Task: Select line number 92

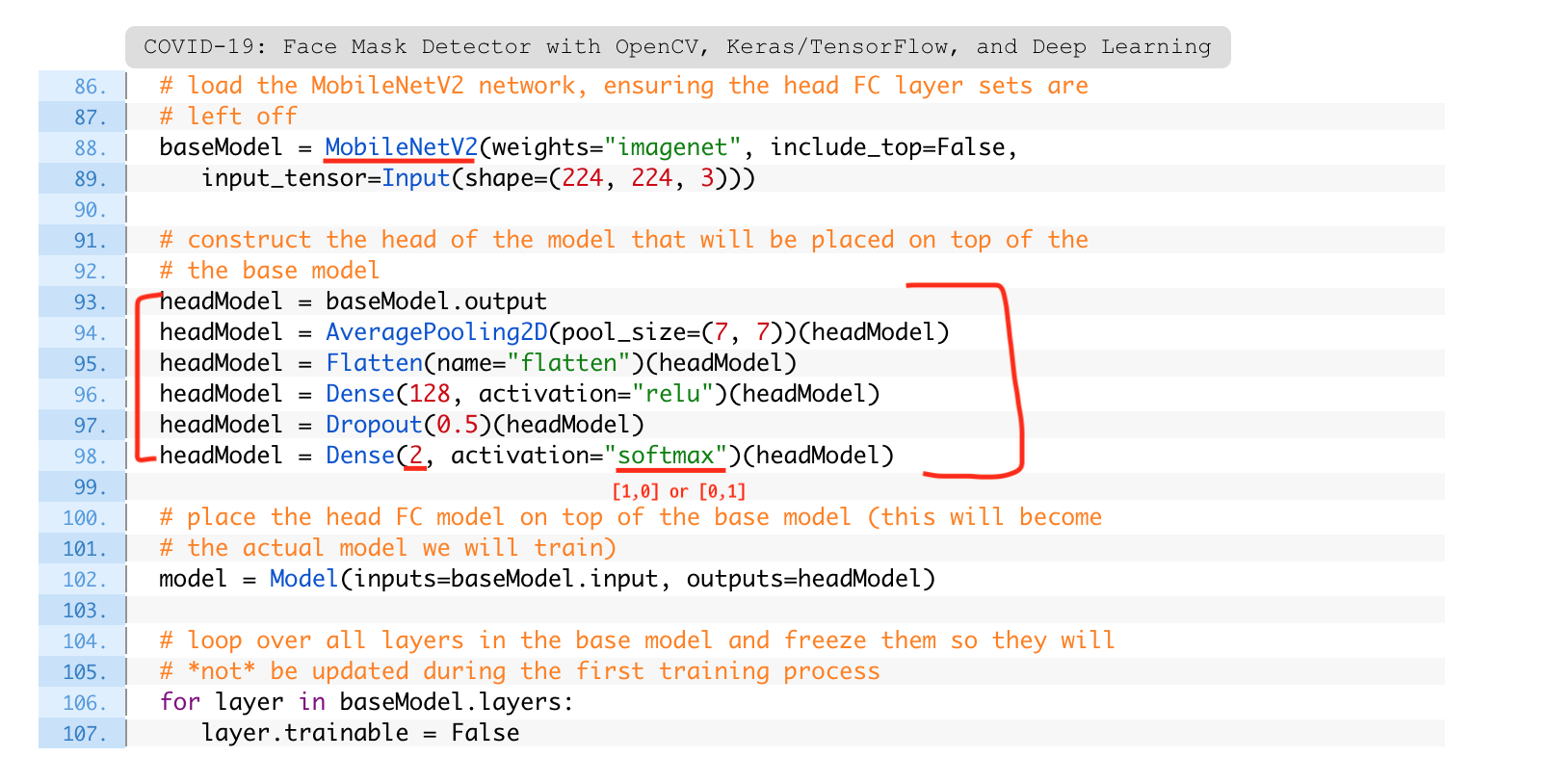Action: click(91, 272)
